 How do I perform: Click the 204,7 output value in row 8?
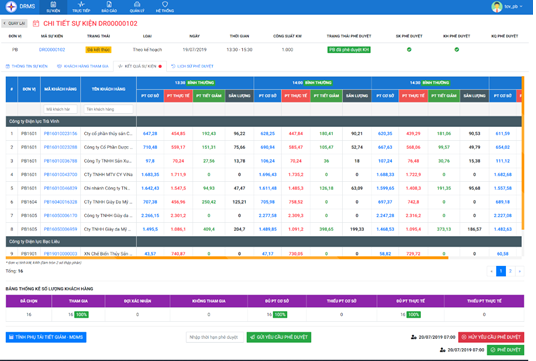click(239, 229)
